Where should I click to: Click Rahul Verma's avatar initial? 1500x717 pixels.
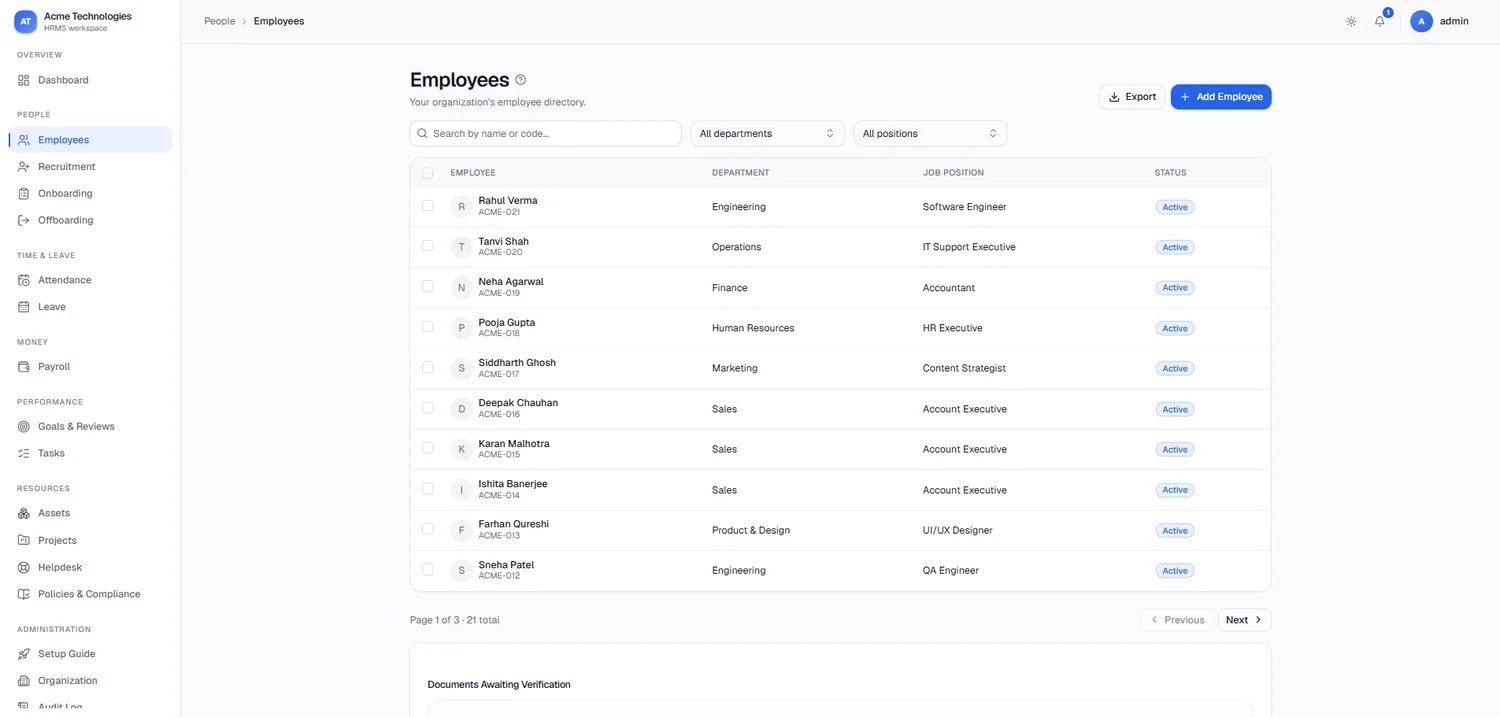461,207
